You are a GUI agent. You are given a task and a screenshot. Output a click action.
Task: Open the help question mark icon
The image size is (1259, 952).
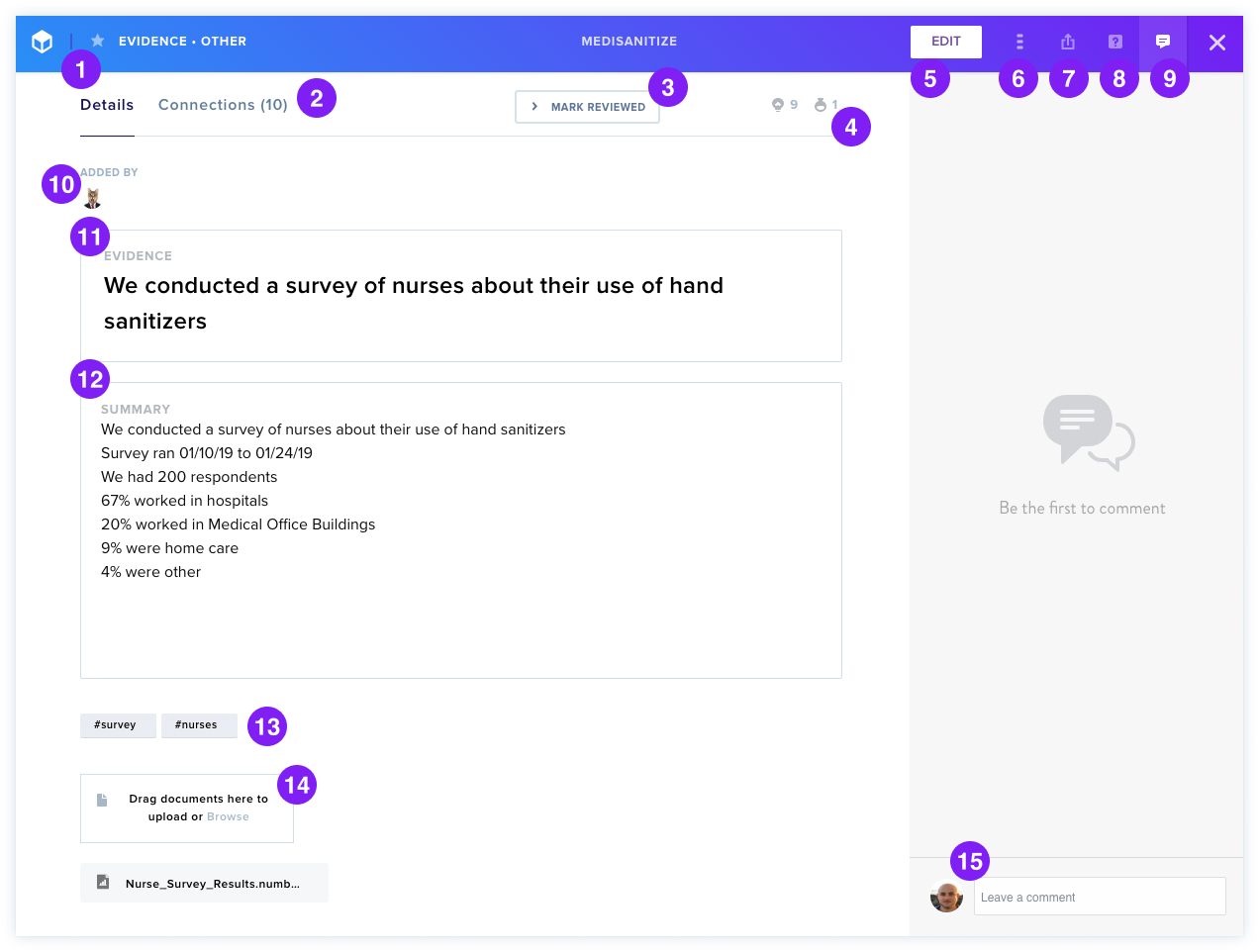pos(1115,42)
